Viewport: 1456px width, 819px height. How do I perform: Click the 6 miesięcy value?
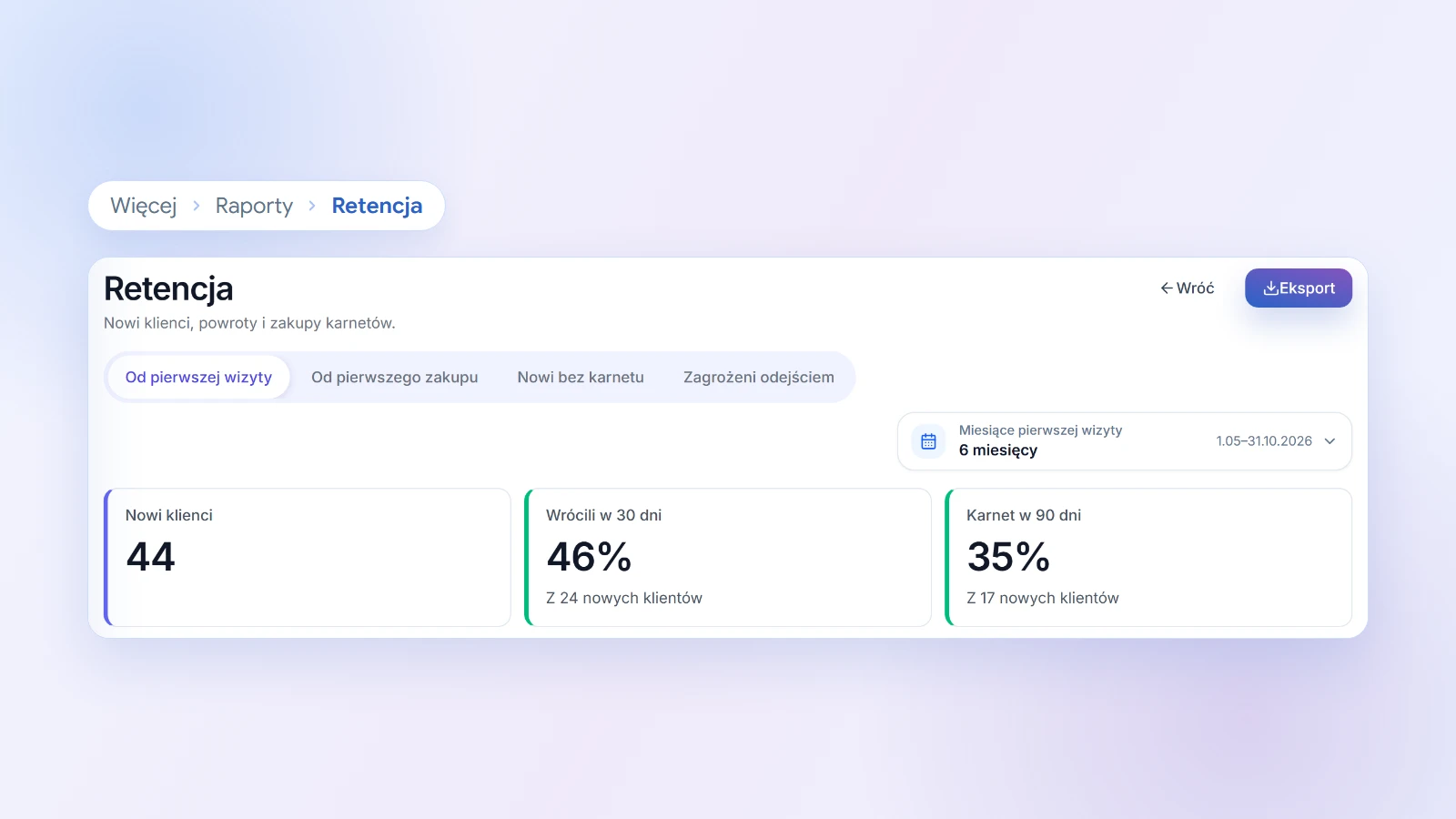tap(998, 450)
